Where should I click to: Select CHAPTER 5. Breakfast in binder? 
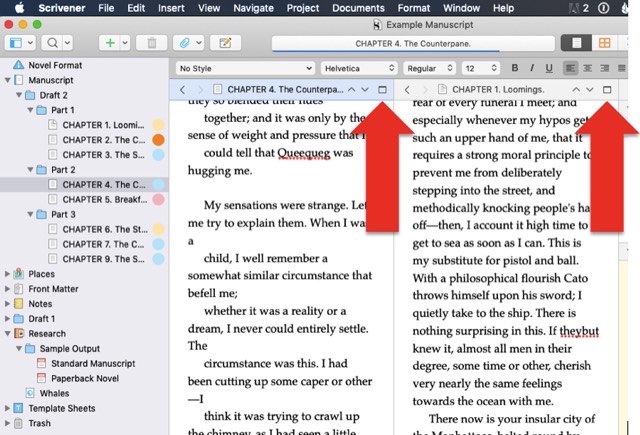(x=104, y=199)
